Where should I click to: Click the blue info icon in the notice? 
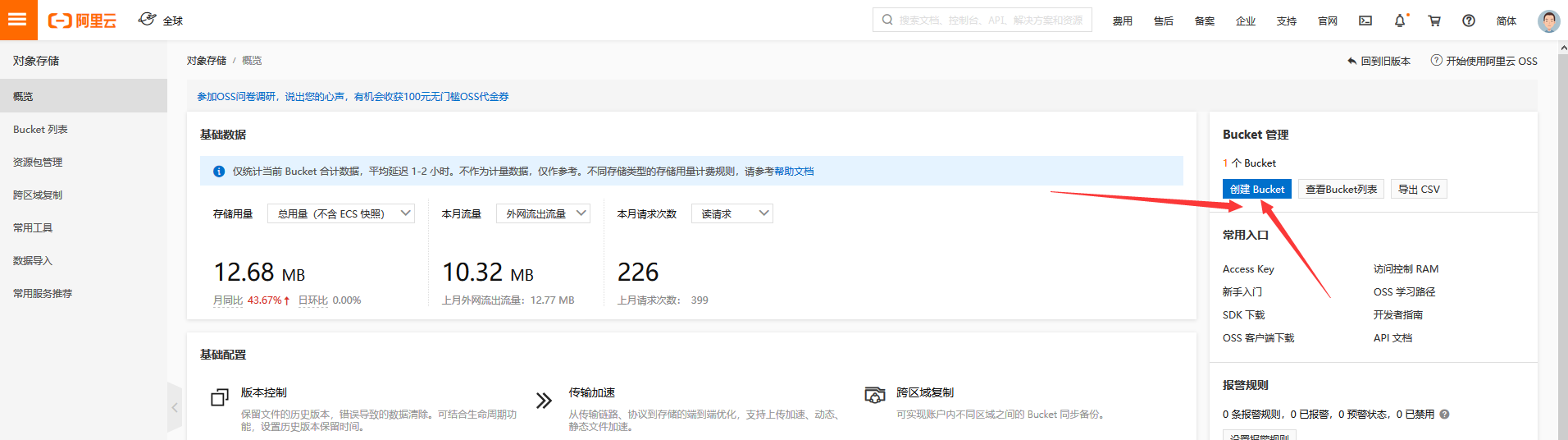click(x=219, y=172)
